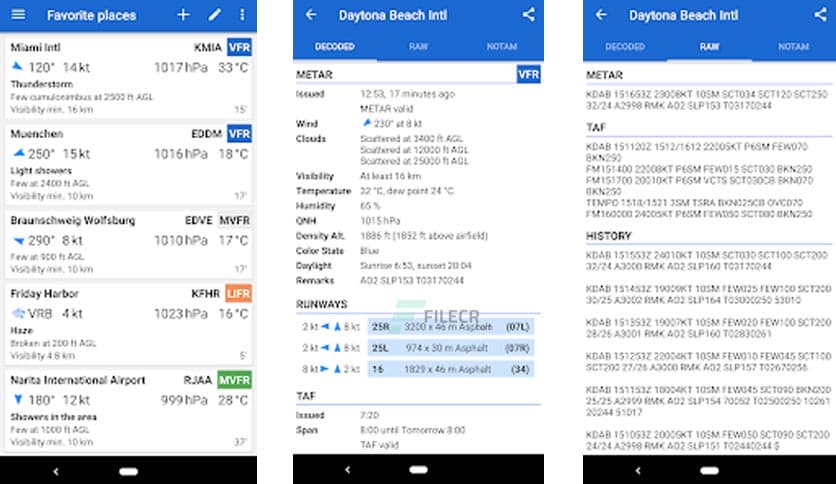
Task: Tap history entry KDAB 151153Z
Action: [709, 401]
